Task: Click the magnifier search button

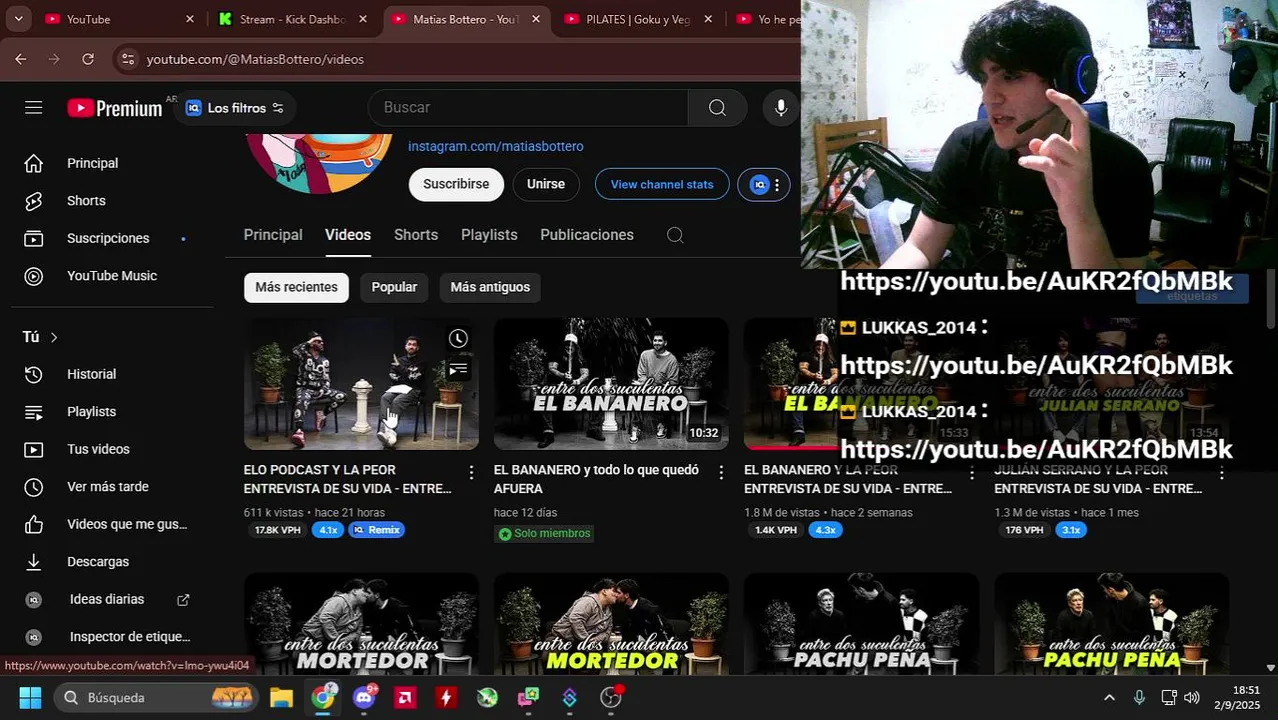Action: pos(717,107)
